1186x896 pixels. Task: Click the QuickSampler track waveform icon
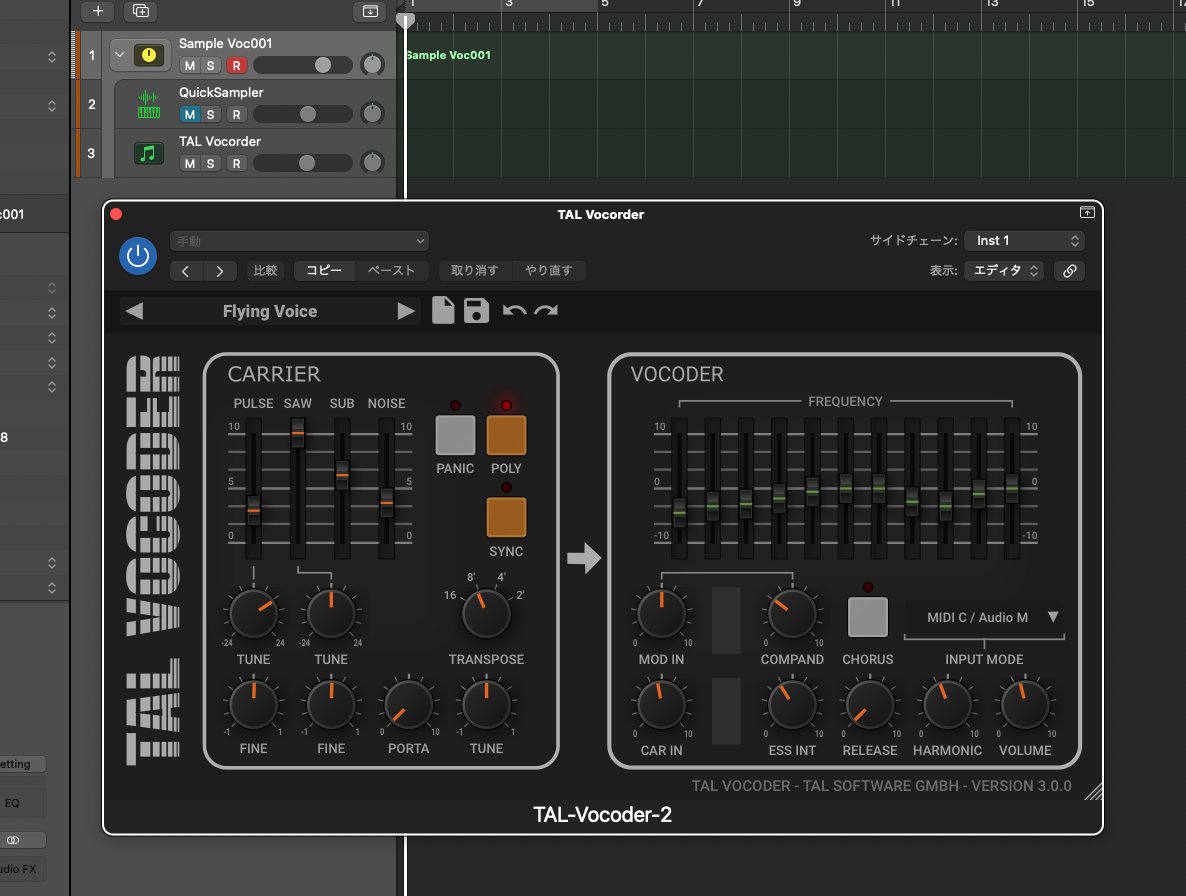tap(149, 104)
